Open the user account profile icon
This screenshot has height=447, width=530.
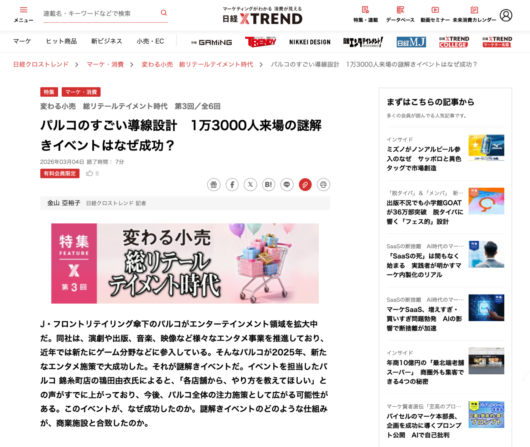[x=506, y=15]
